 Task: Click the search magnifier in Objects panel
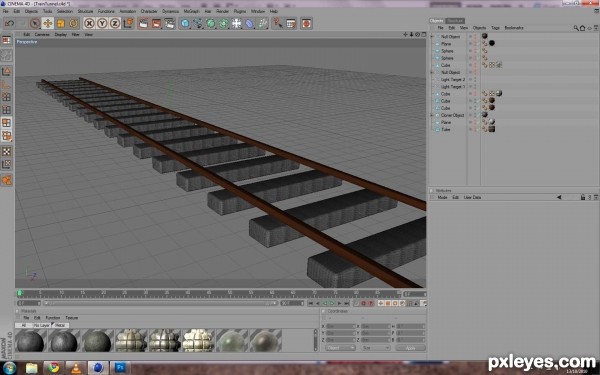point(576,28)
